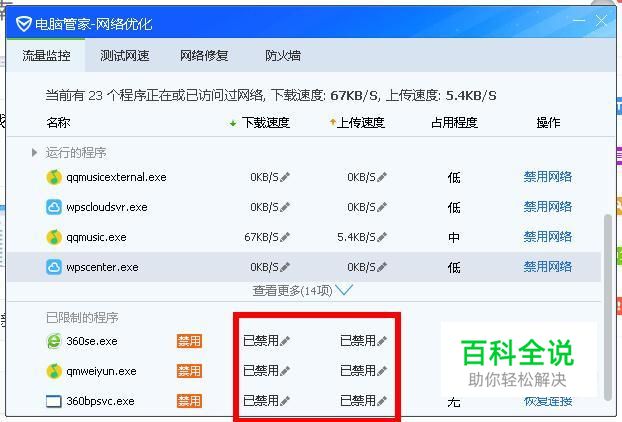
Task: Edit upload limit for qqmusicexternal.exe
Action: click(x=382, y=177)
